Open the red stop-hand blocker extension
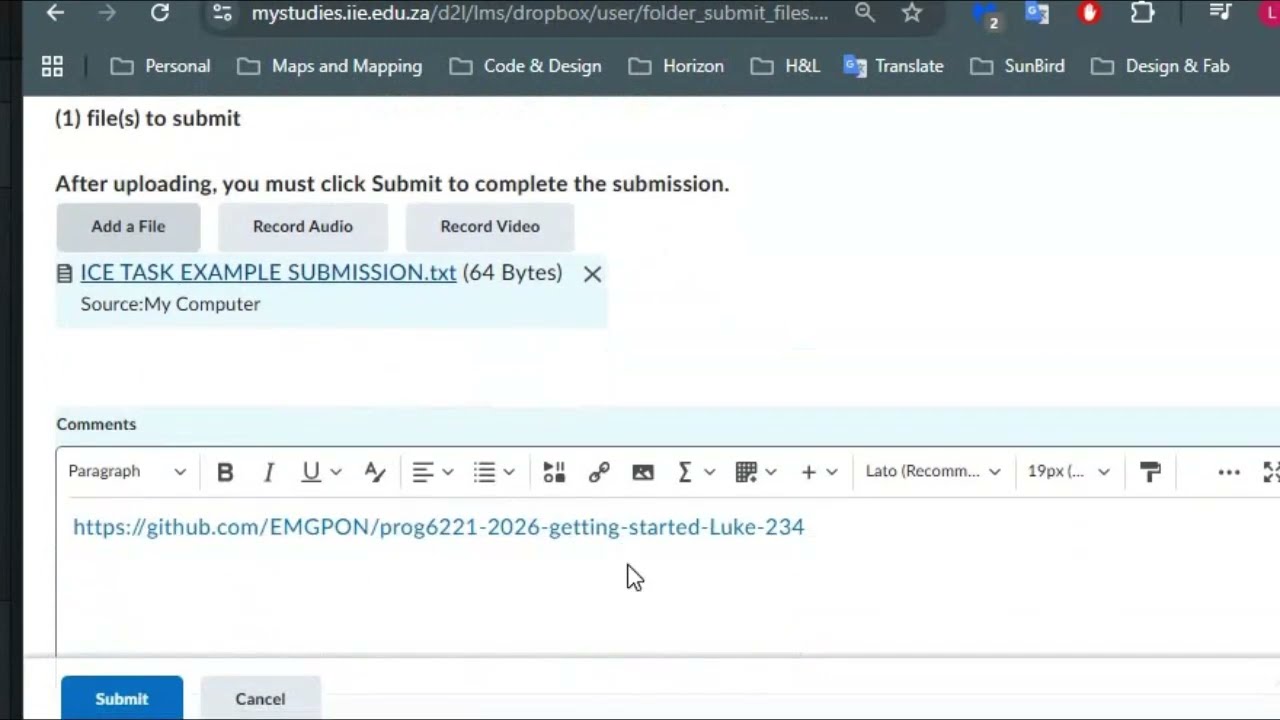Viewport: 1280px width, 720px height. [x=1089, y=13]
